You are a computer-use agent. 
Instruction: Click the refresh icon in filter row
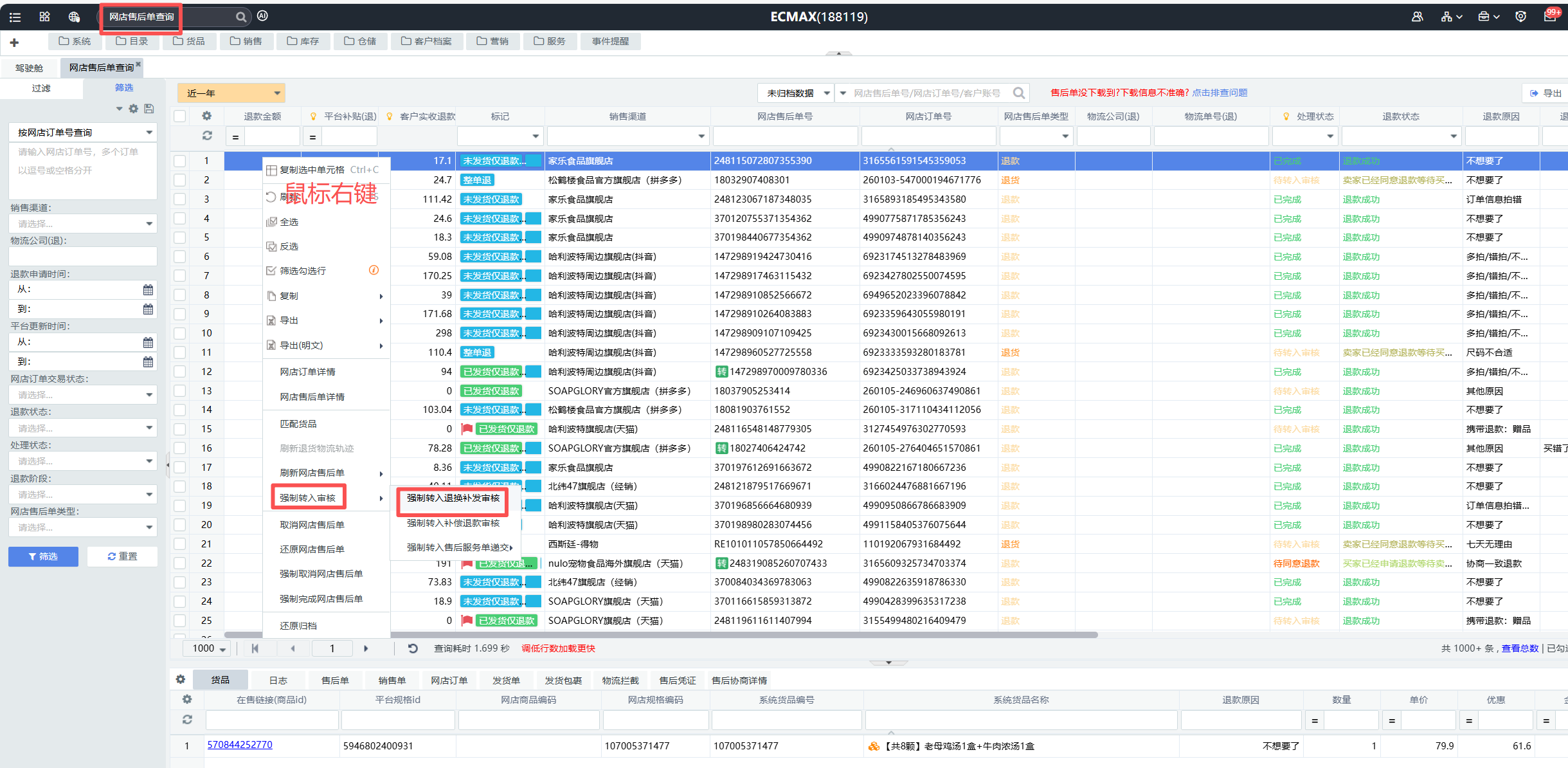pyautogui.click(x=207, y=136)
